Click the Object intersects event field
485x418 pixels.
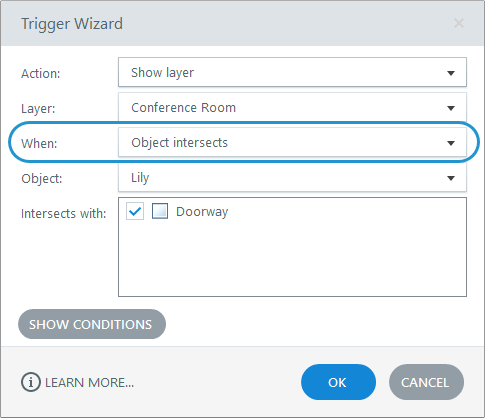pyautogui.click(x=292, y=142)
